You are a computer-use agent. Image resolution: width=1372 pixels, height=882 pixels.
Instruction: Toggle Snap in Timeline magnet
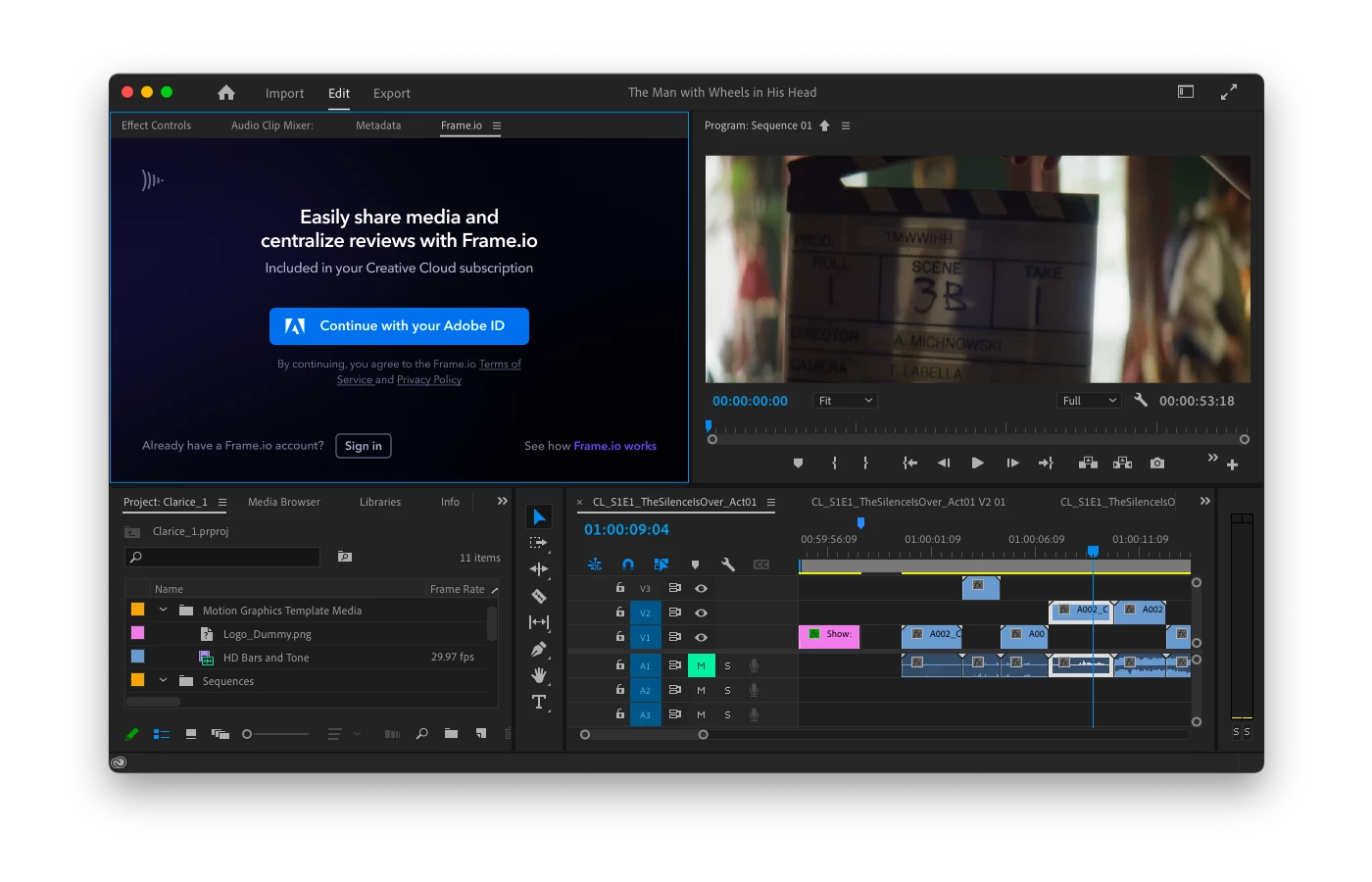(x=628, y=564)
